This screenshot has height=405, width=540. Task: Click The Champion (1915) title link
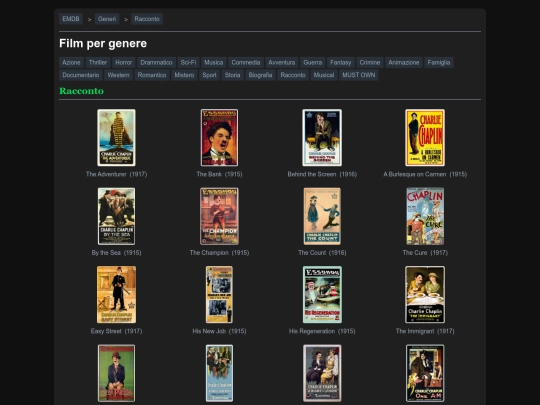[219, 253]
